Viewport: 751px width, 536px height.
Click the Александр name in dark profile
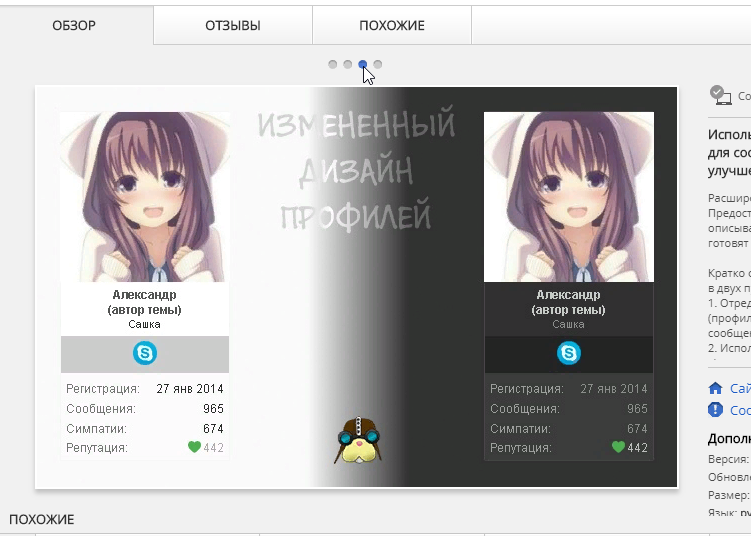click(x=568, y=295)
